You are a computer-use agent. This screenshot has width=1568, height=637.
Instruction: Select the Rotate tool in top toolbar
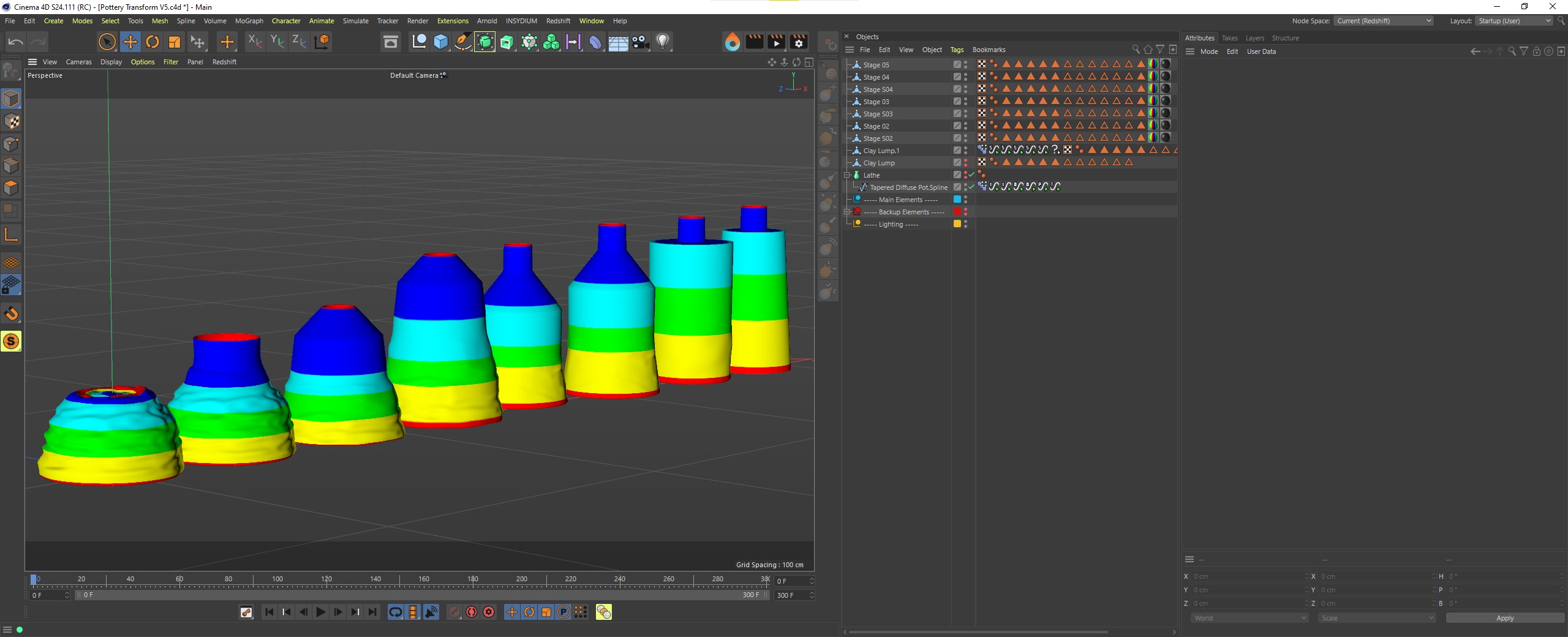point(153,42)
